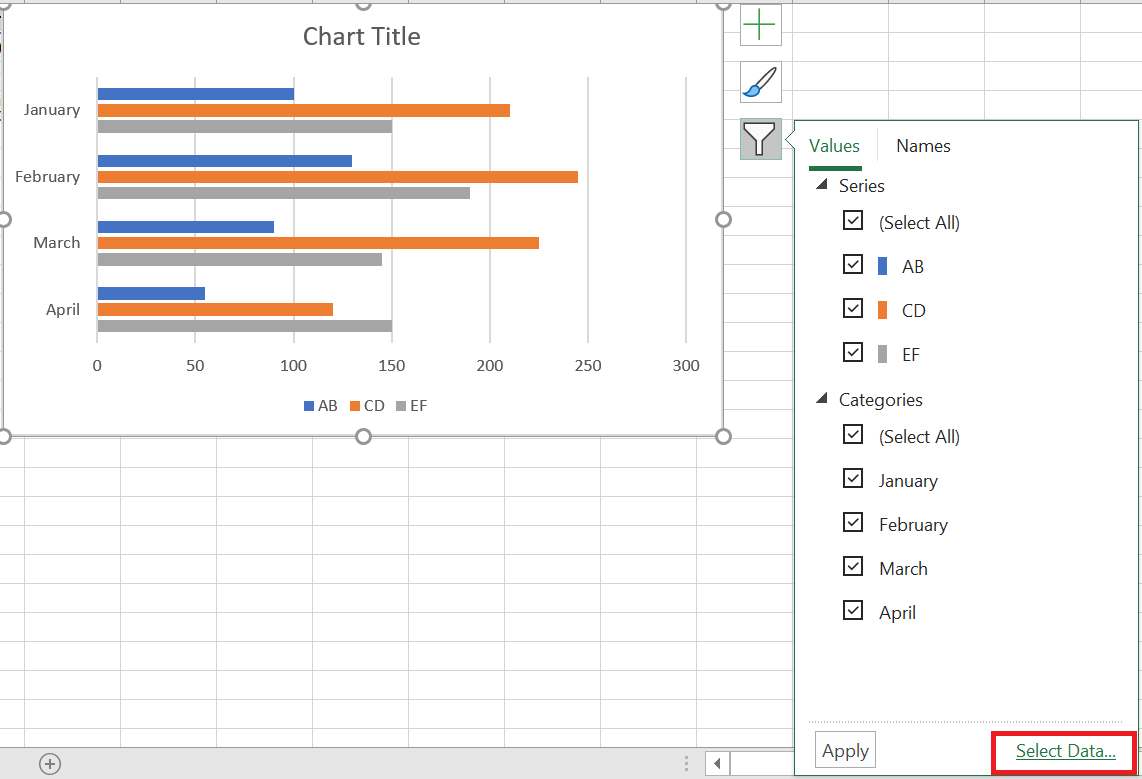Uncheck the February category checkbox
1142x779 pixels.
coord(853,523)
